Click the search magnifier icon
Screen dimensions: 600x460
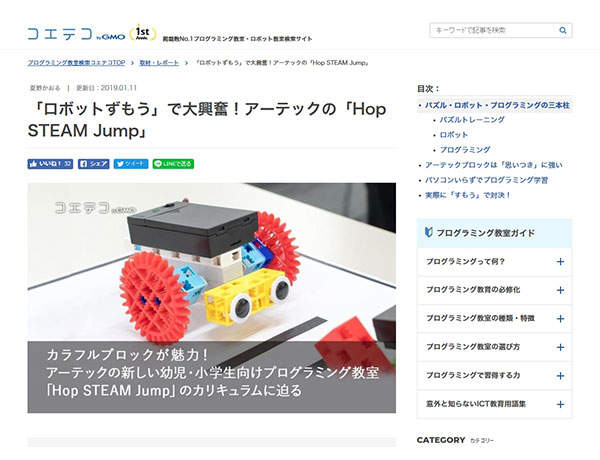[562, 30]
